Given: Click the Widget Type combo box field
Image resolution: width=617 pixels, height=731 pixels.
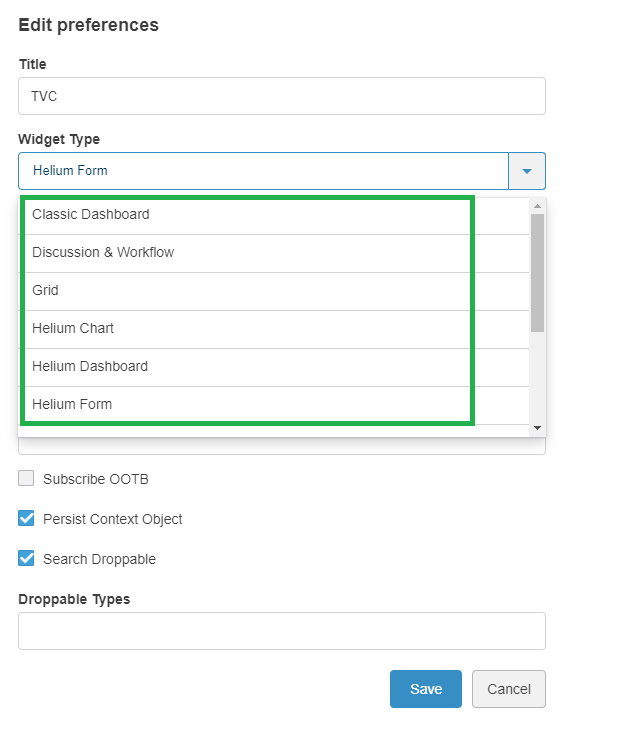Looking at the screenshot, I should tap(263, 171).
